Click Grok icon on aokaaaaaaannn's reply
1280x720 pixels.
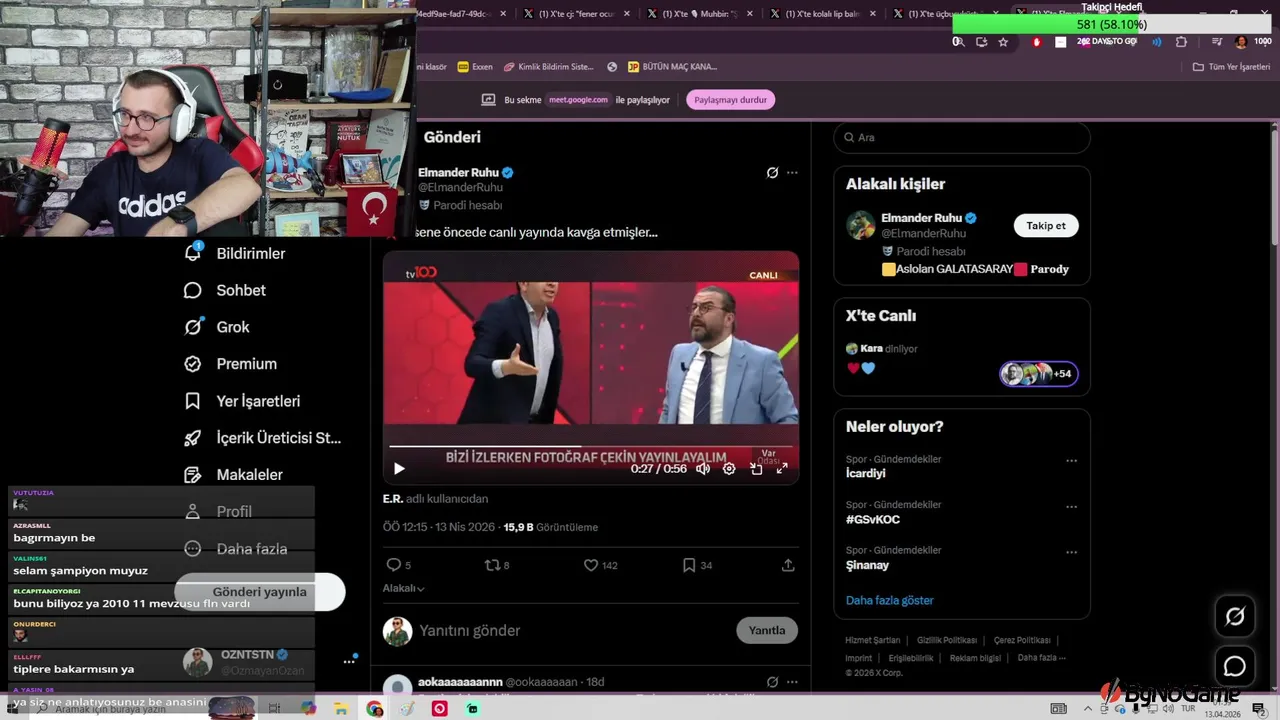(x=772, y=682)
